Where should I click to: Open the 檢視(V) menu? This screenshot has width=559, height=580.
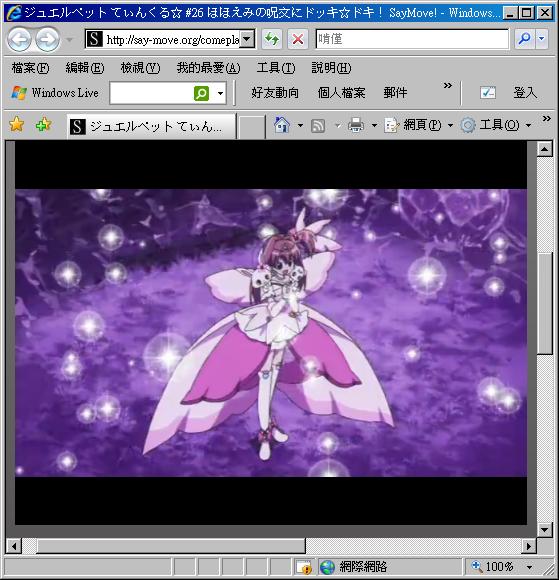(140, 68)
